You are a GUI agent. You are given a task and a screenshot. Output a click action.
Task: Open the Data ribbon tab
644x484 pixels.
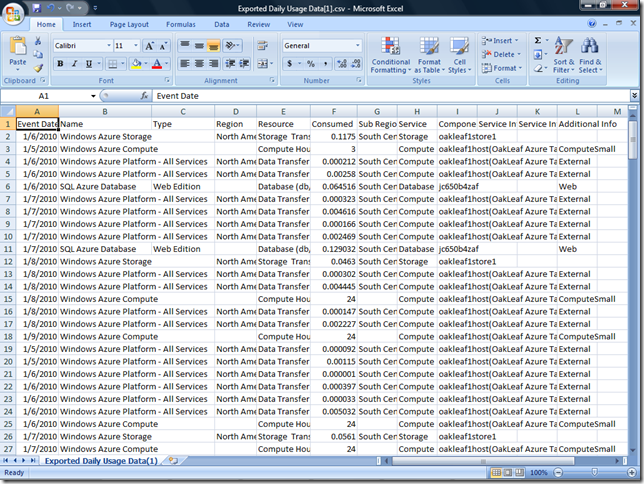point(222,25)
